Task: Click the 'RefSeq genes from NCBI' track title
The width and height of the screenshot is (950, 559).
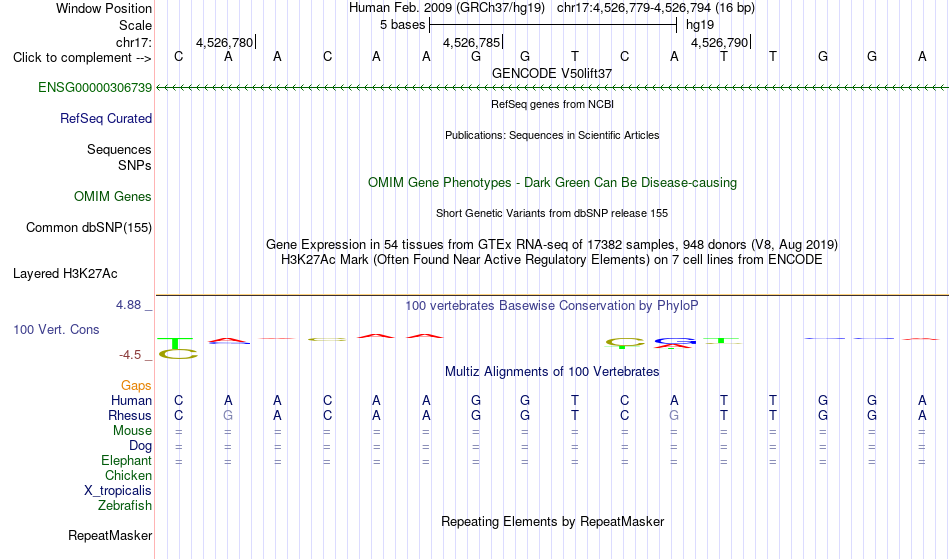Action: coord(552,104)
